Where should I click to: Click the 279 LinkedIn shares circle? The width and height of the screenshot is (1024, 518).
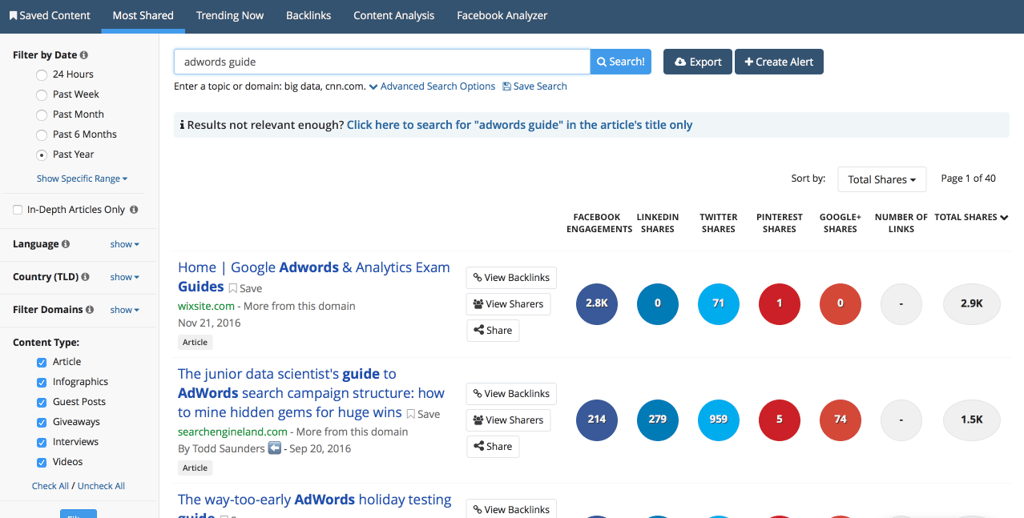pyautogui.click(x=658, y=420)
